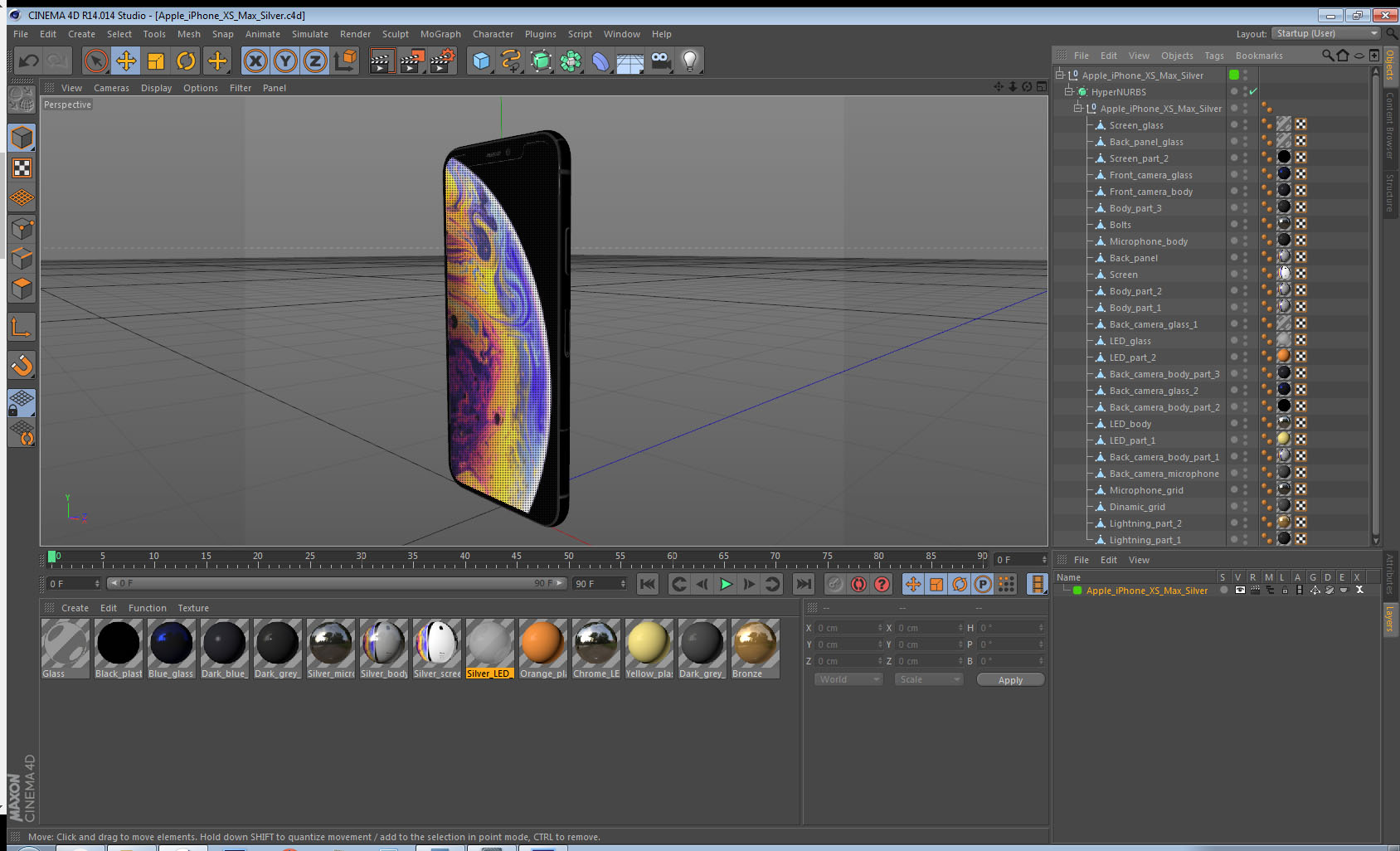Select the Screen_part_2 object
Screen dimensions: 1400x851
tap(1139, 158)
